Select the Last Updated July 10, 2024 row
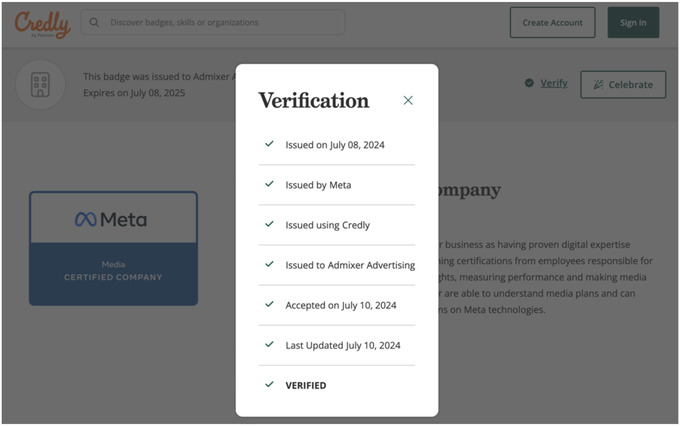 pyautogui.click(x=335, y=345)
